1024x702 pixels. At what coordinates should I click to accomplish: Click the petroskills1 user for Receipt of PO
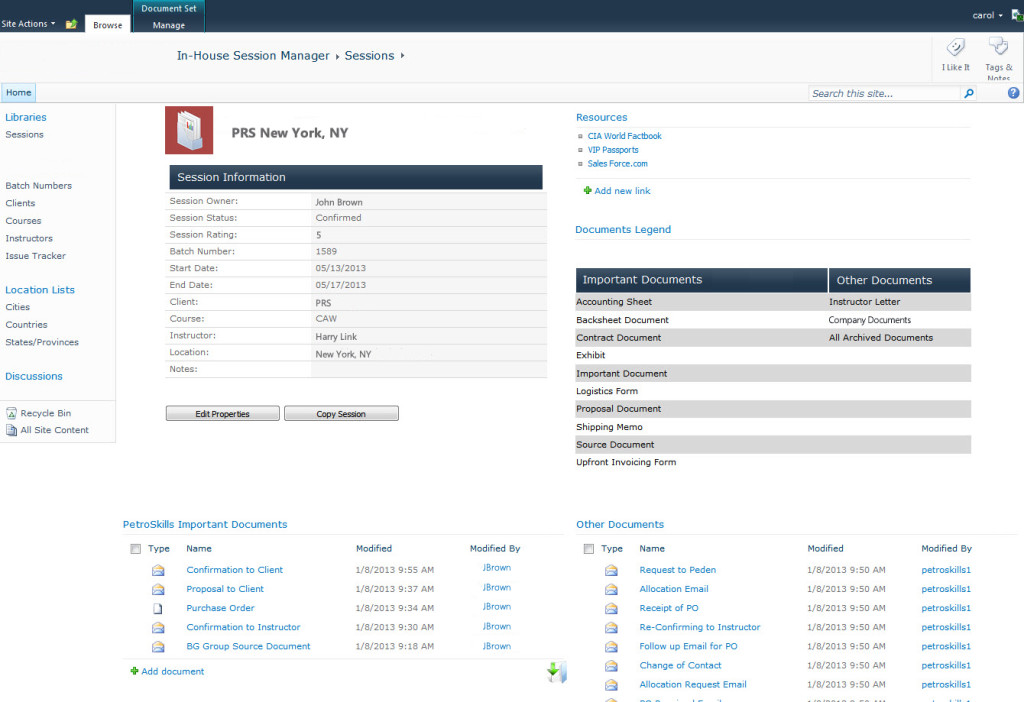coord(946,608)
